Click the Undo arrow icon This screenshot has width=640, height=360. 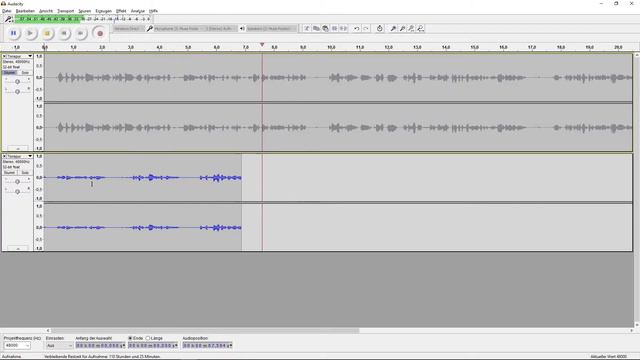pyautogui.click(x=357, y=29)
